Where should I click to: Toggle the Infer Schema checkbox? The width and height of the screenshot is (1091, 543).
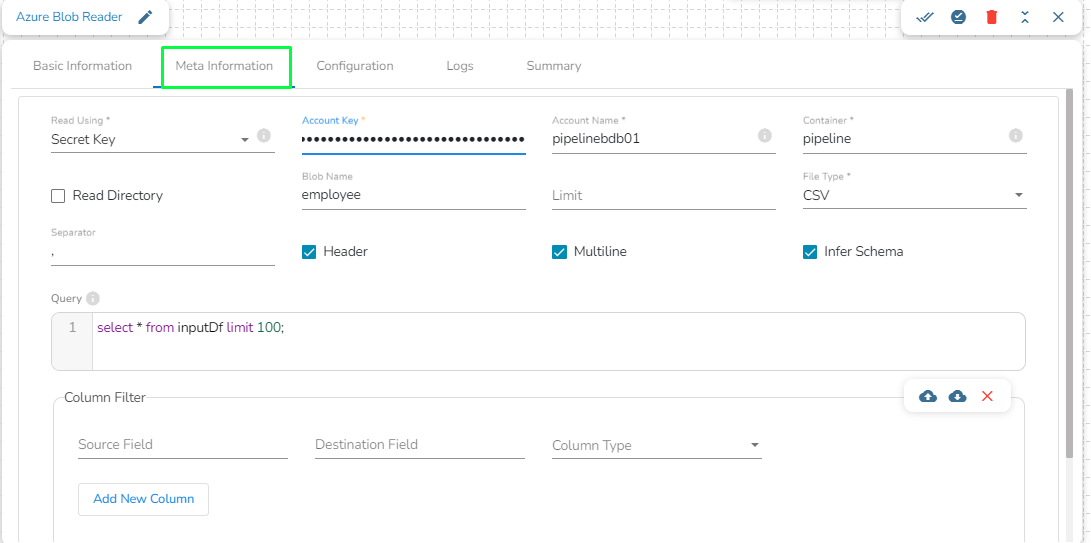810,252
